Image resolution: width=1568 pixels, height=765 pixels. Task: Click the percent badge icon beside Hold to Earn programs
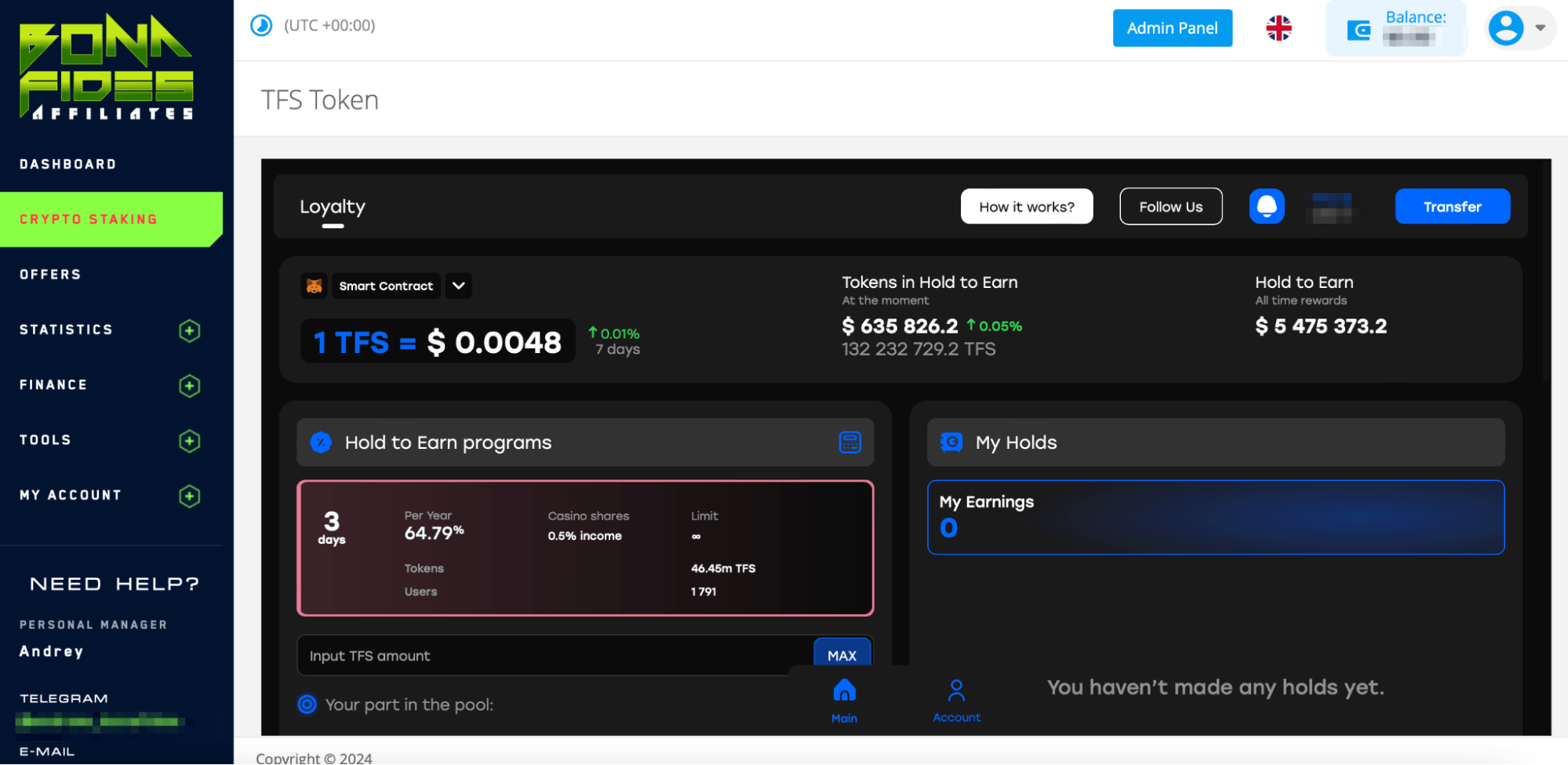(x=321, y=443)
